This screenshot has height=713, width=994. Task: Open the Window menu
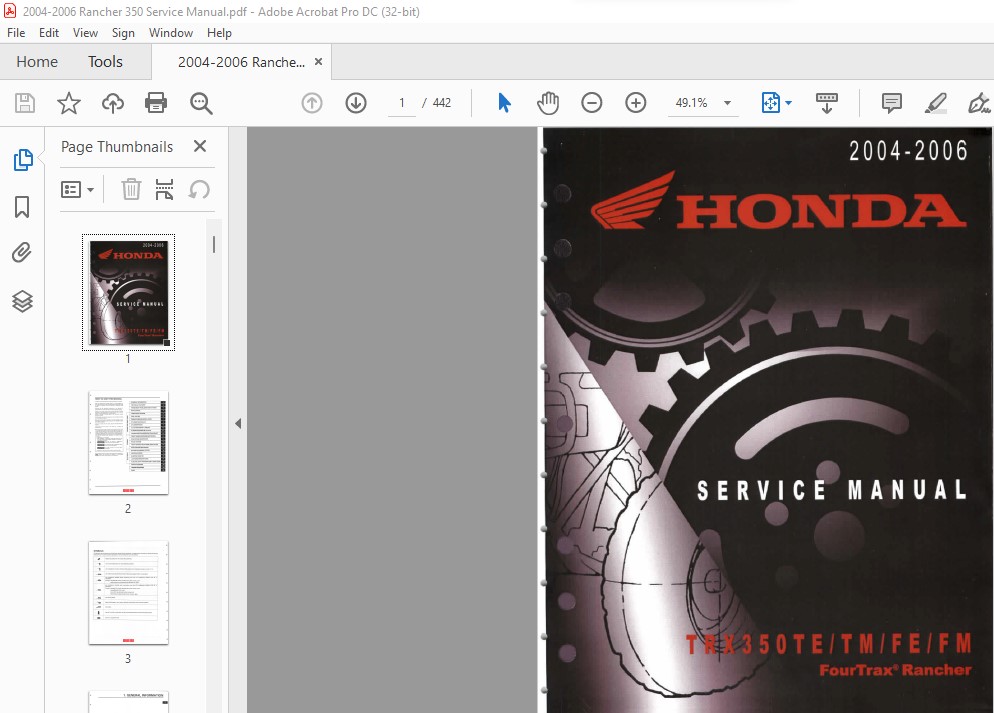171,33
